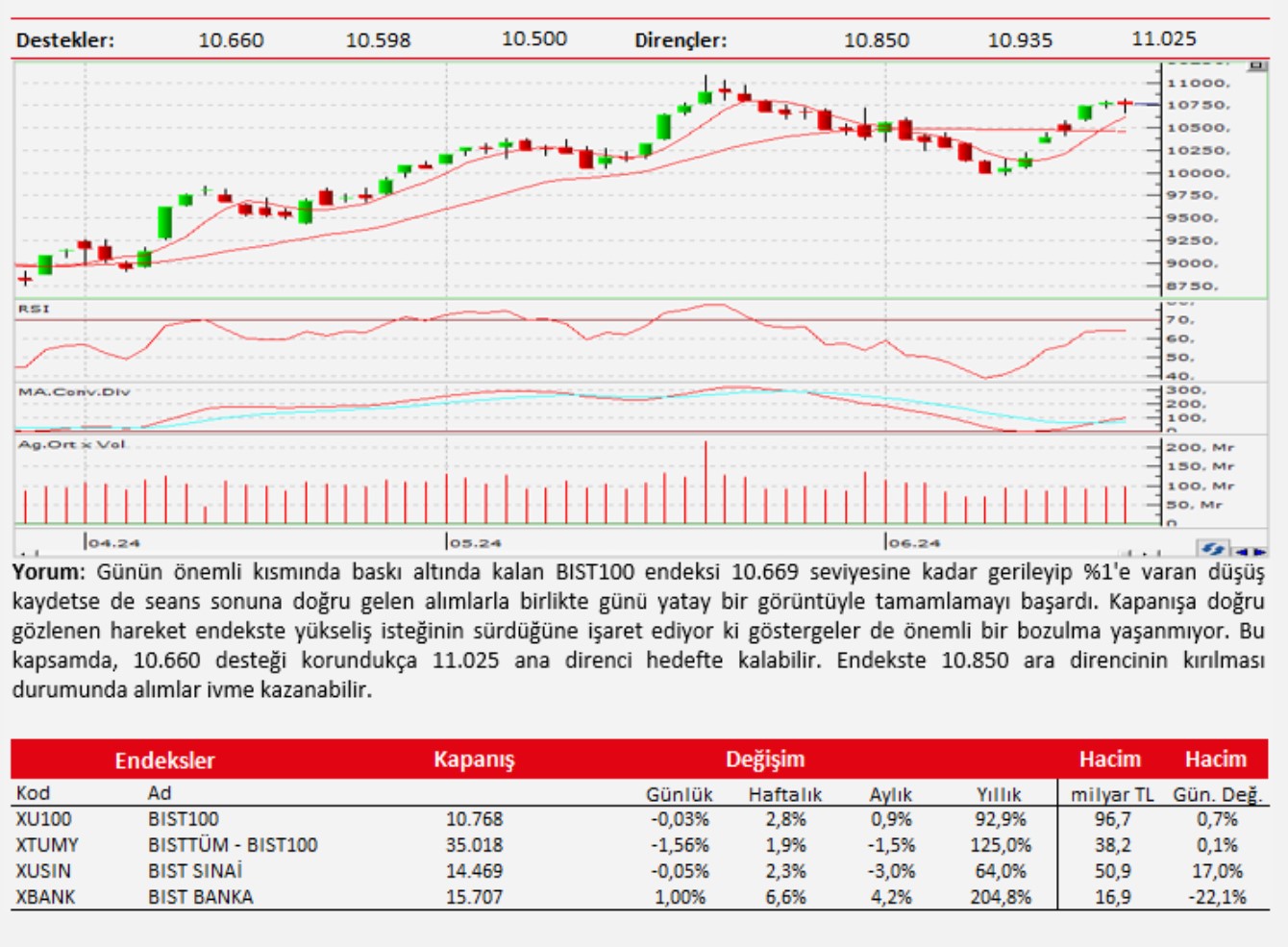
Task: Click the 204,8% yearly change cell
Action: click(x=1000, y=897)
